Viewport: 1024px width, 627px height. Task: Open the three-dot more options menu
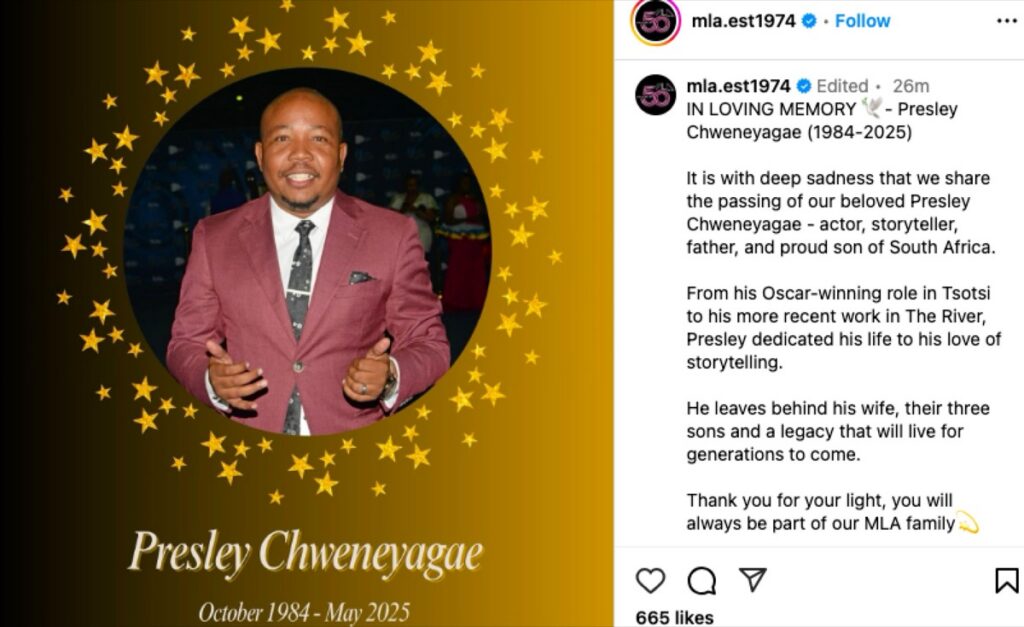[x=1006, y=22]
